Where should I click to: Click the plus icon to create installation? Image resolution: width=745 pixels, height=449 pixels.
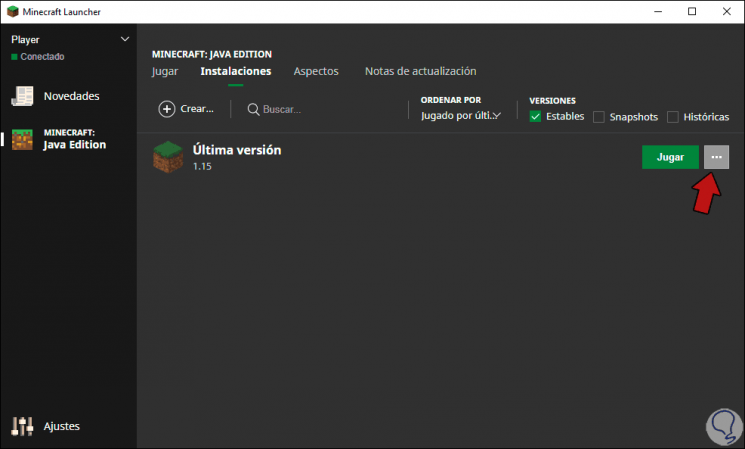[166, 109]
